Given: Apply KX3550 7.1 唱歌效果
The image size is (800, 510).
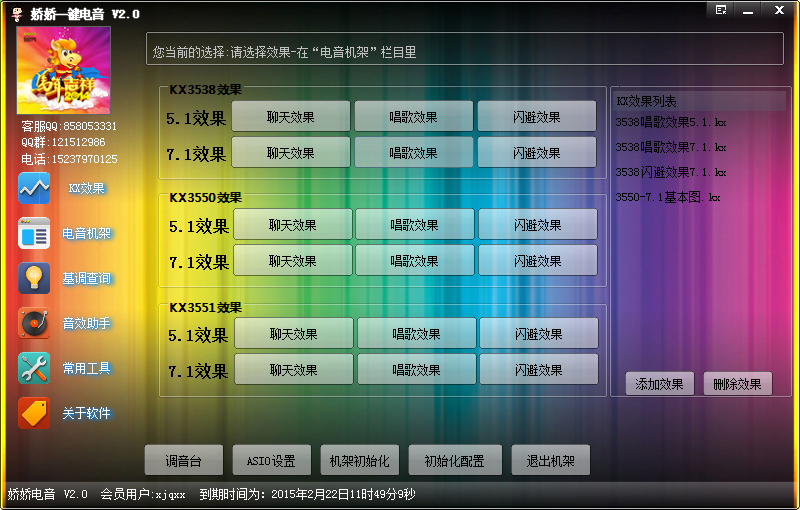Looking at the screenshot, I should (414, 261).
